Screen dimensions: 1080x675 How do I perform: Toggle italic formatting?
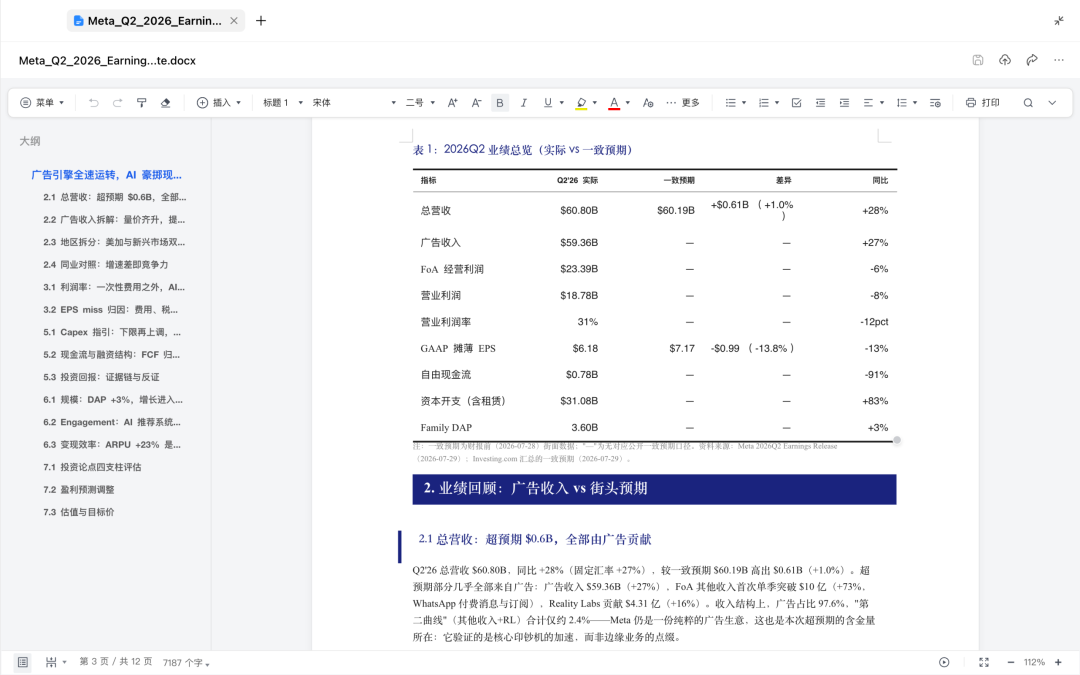(523, 103)
